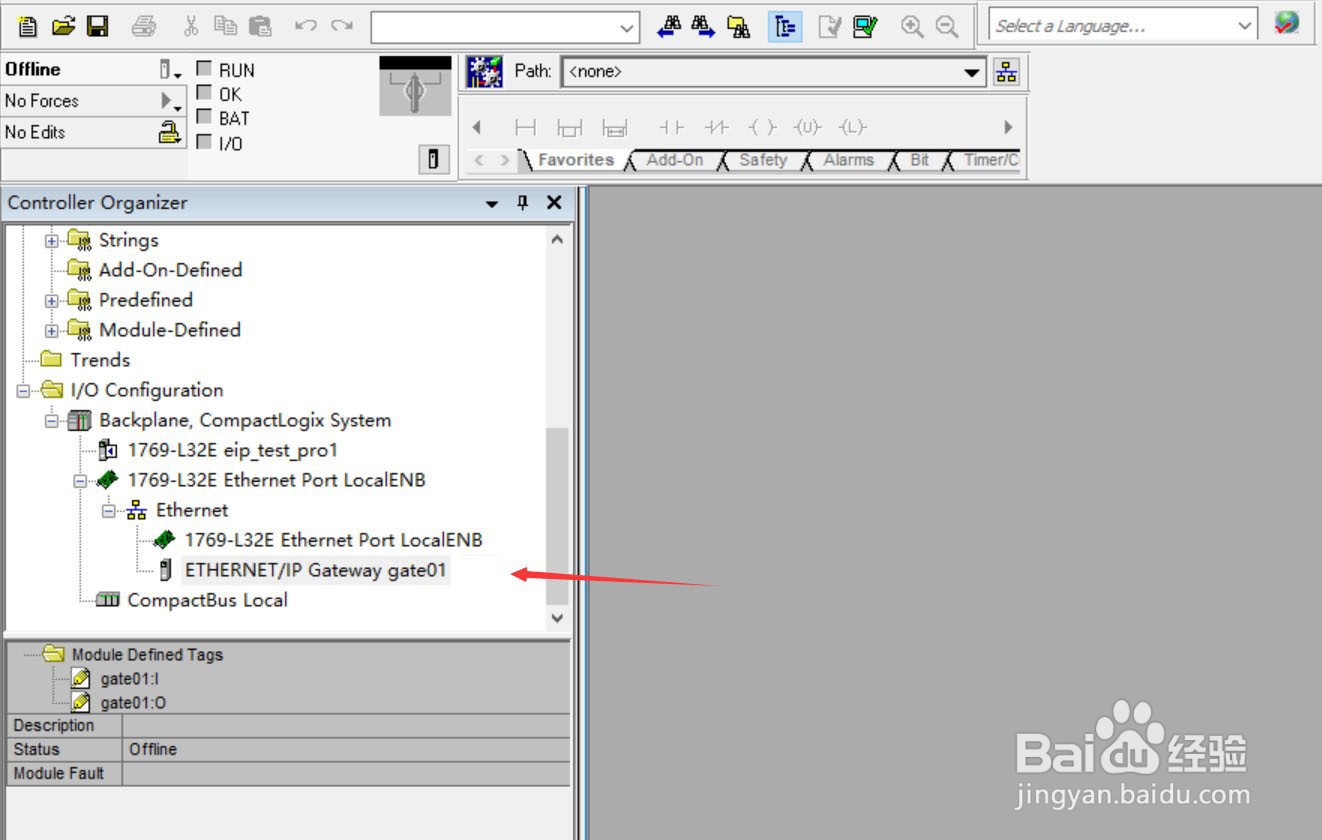1322x840 pixels.
Task: Click the Find All folder icon
Action: click(x=738, y=27)
